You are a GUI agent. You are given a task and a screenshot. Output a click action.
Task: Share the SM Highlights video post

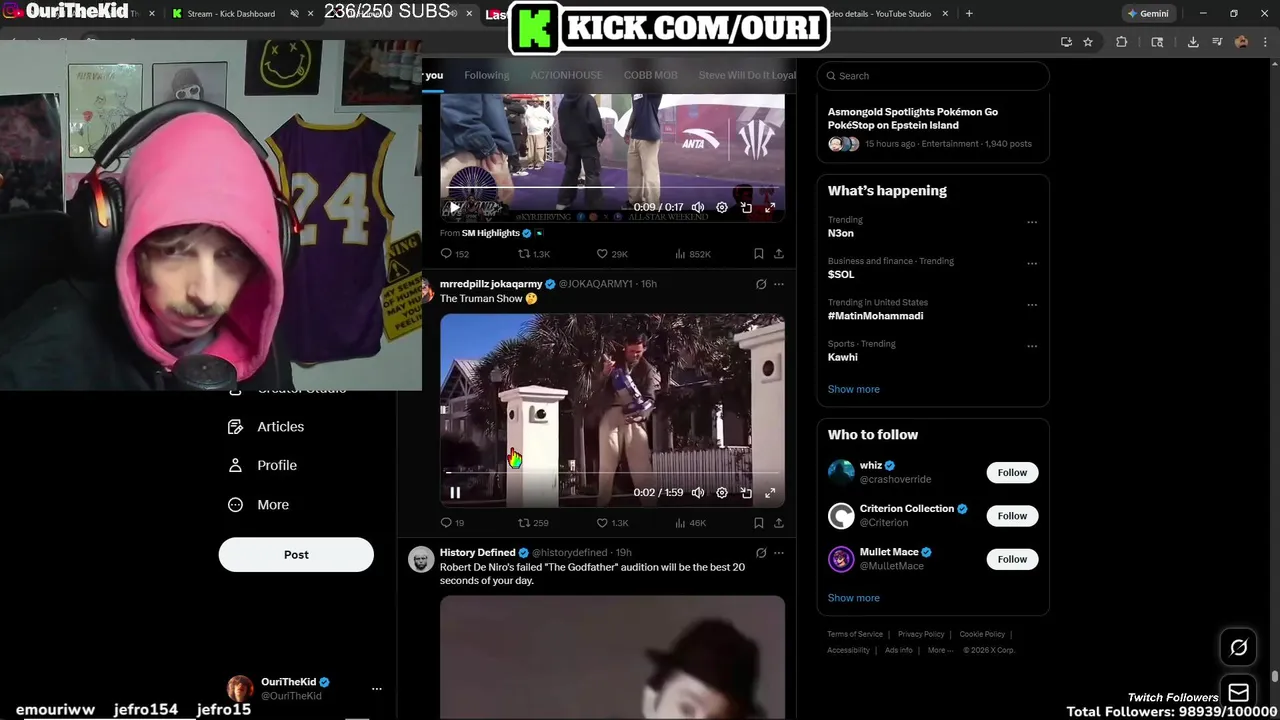(x=778, y=254)
